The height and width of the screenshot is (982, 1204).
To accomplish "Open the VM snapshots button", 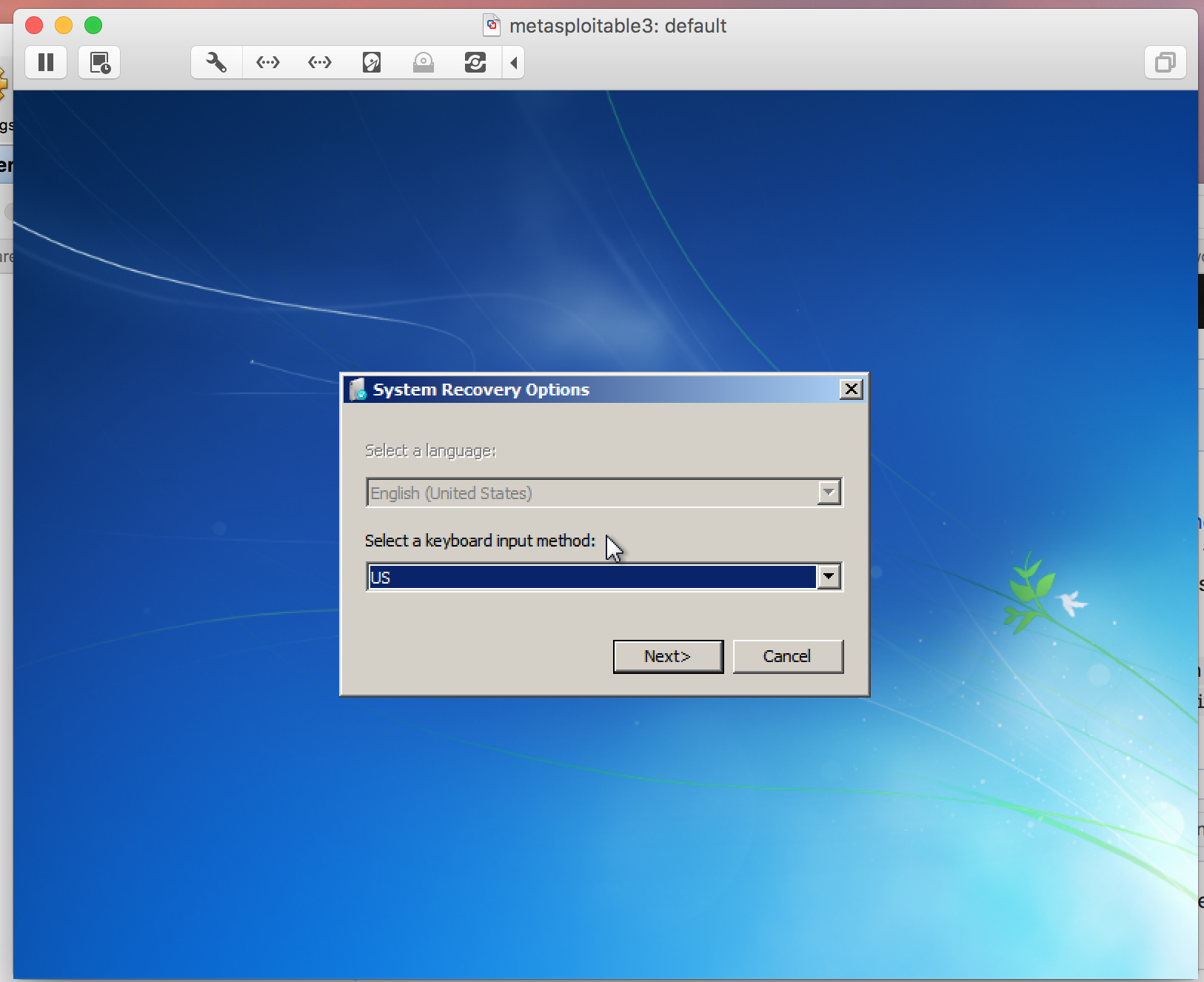I will (99, 62).
